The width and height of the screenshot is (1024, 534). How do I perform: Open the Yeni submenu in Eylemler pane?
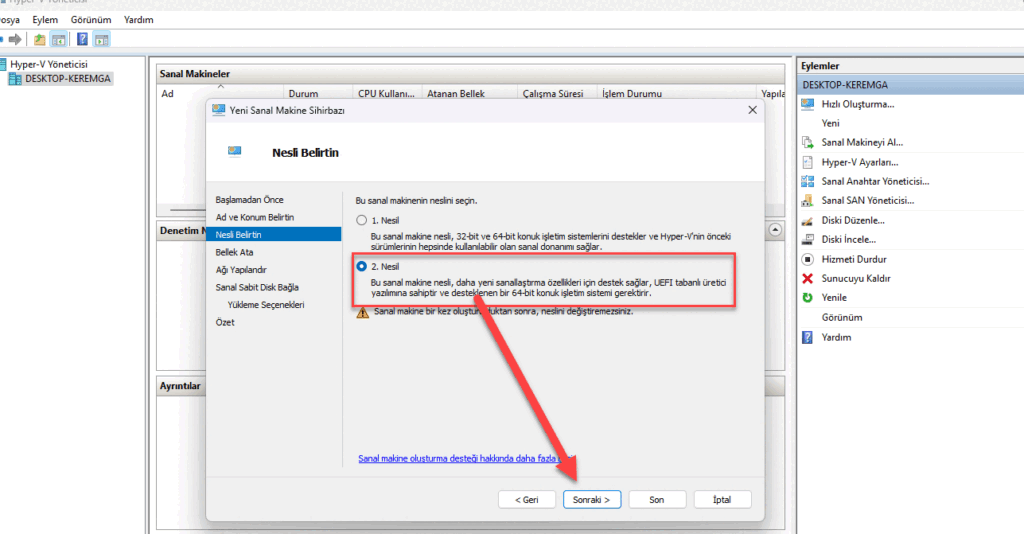830,123
